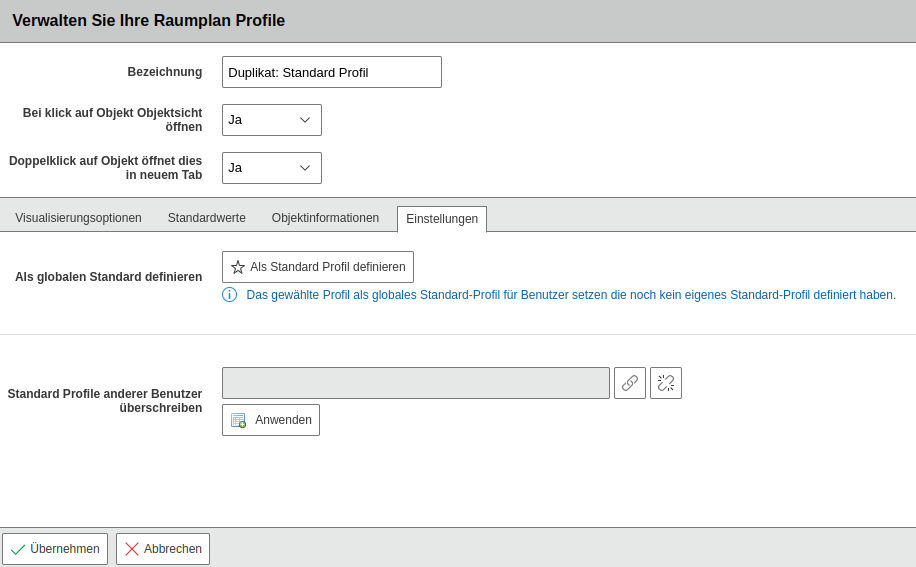Cancel with the Abbrechen button
Viewport: 916px width, 567px height.
click(x=163, y=549)
